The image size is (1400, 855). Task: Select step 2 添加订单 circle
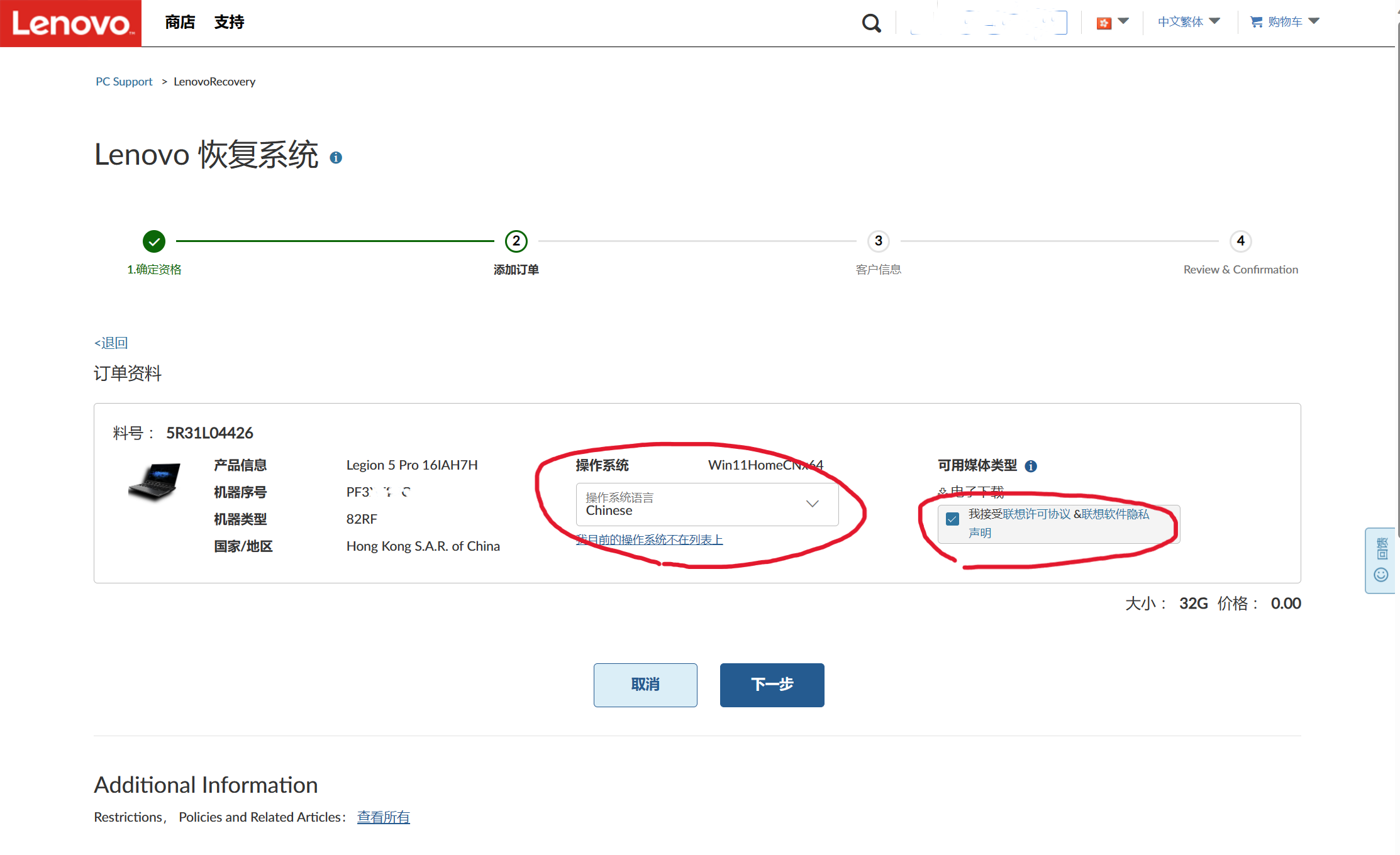click(x=516, y=241)
